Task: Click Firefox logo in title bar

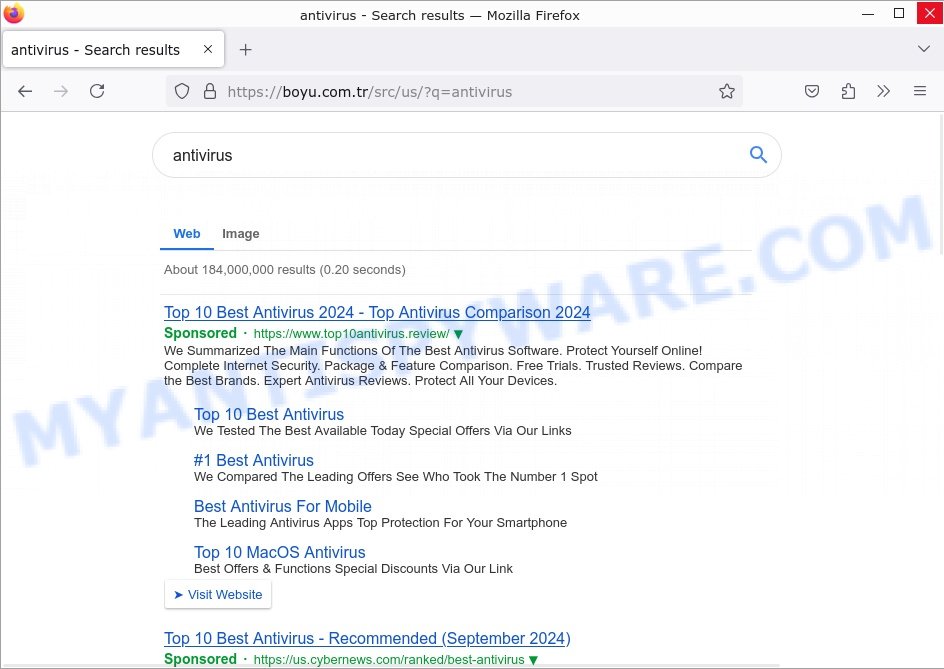Action: tap(13, 13)
